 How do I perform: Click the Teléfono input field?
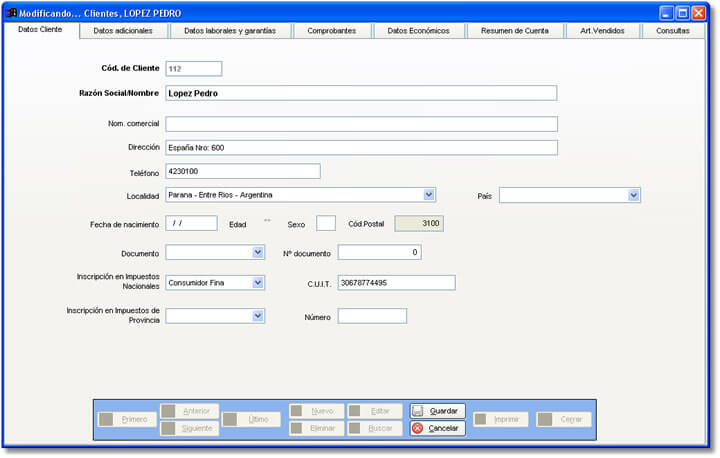tap(243, 171)
